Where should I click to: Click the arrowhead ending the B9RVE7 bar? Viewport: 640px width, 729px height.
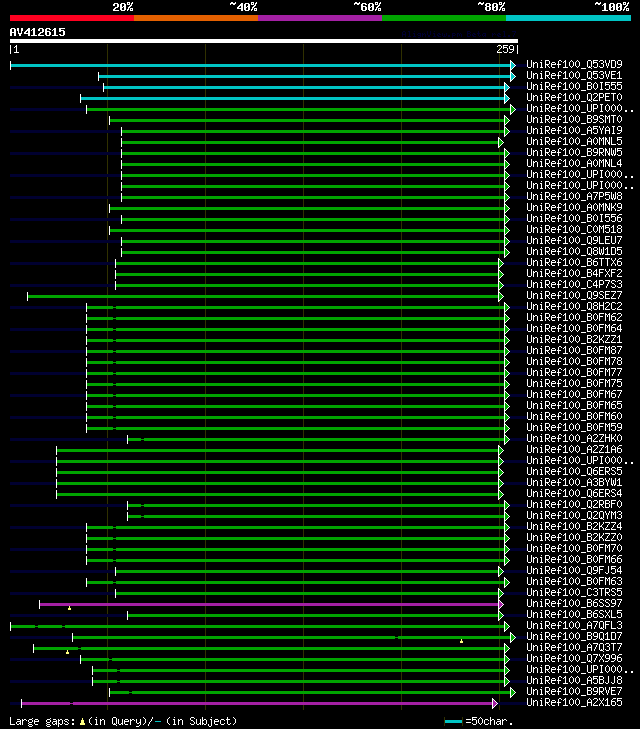click(513, 693)
